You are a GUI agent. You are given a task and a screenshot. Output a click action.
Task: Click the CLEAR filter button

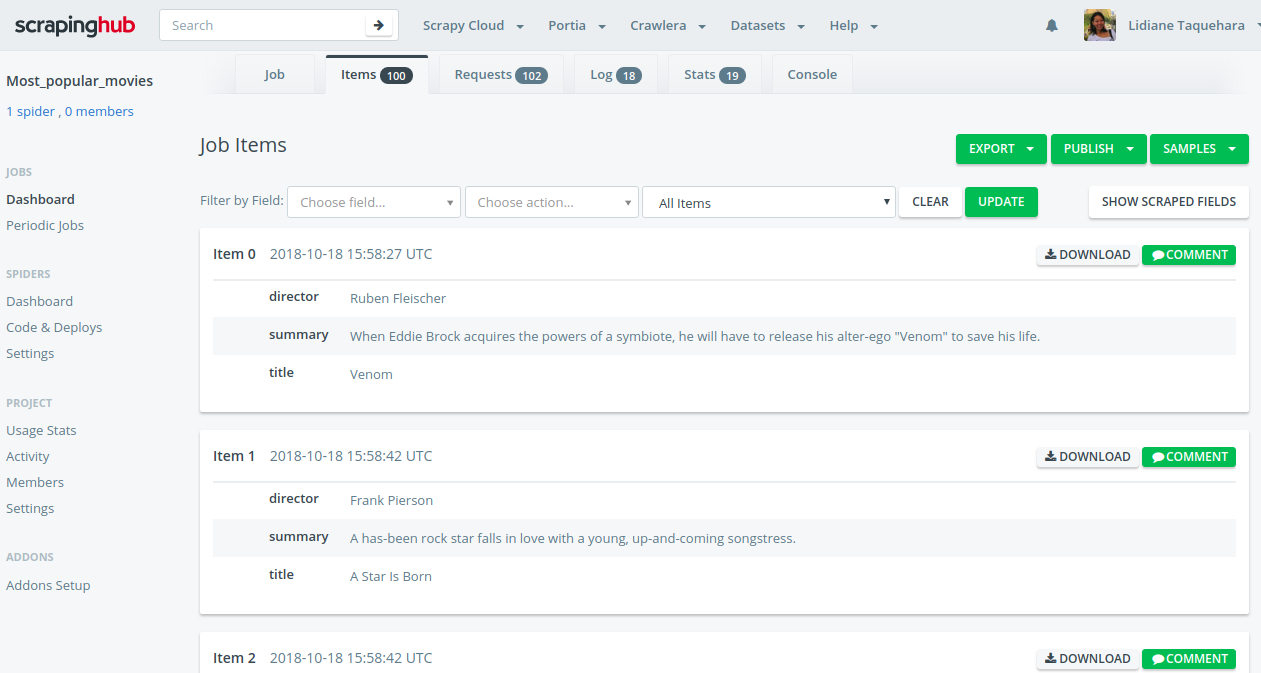(930, 202)
